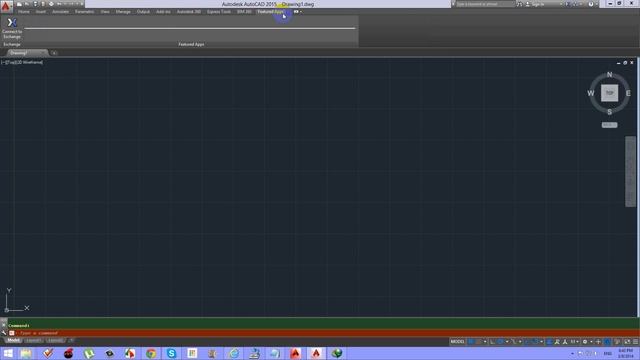640x360 pixels.
Task: Open the annotation scale 1:1 dropdown
Action: click(x=574, y=342)
